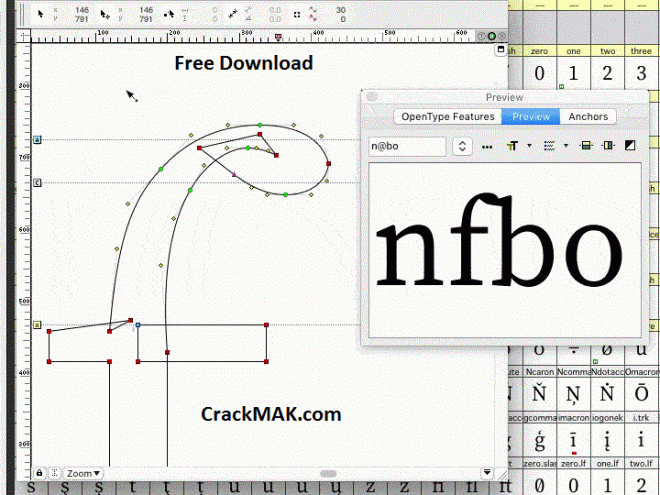Select the Omacron glyph cell
The image size is (660, 495).
641,389
